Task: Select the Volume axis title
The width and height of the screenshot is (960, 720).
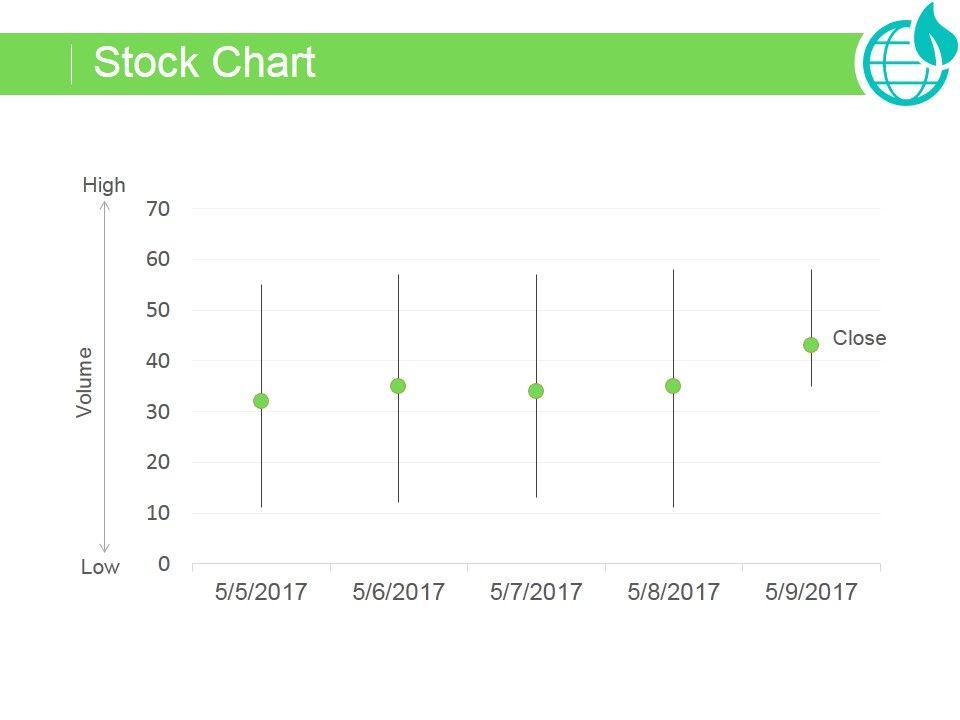Action: [84, 381]
